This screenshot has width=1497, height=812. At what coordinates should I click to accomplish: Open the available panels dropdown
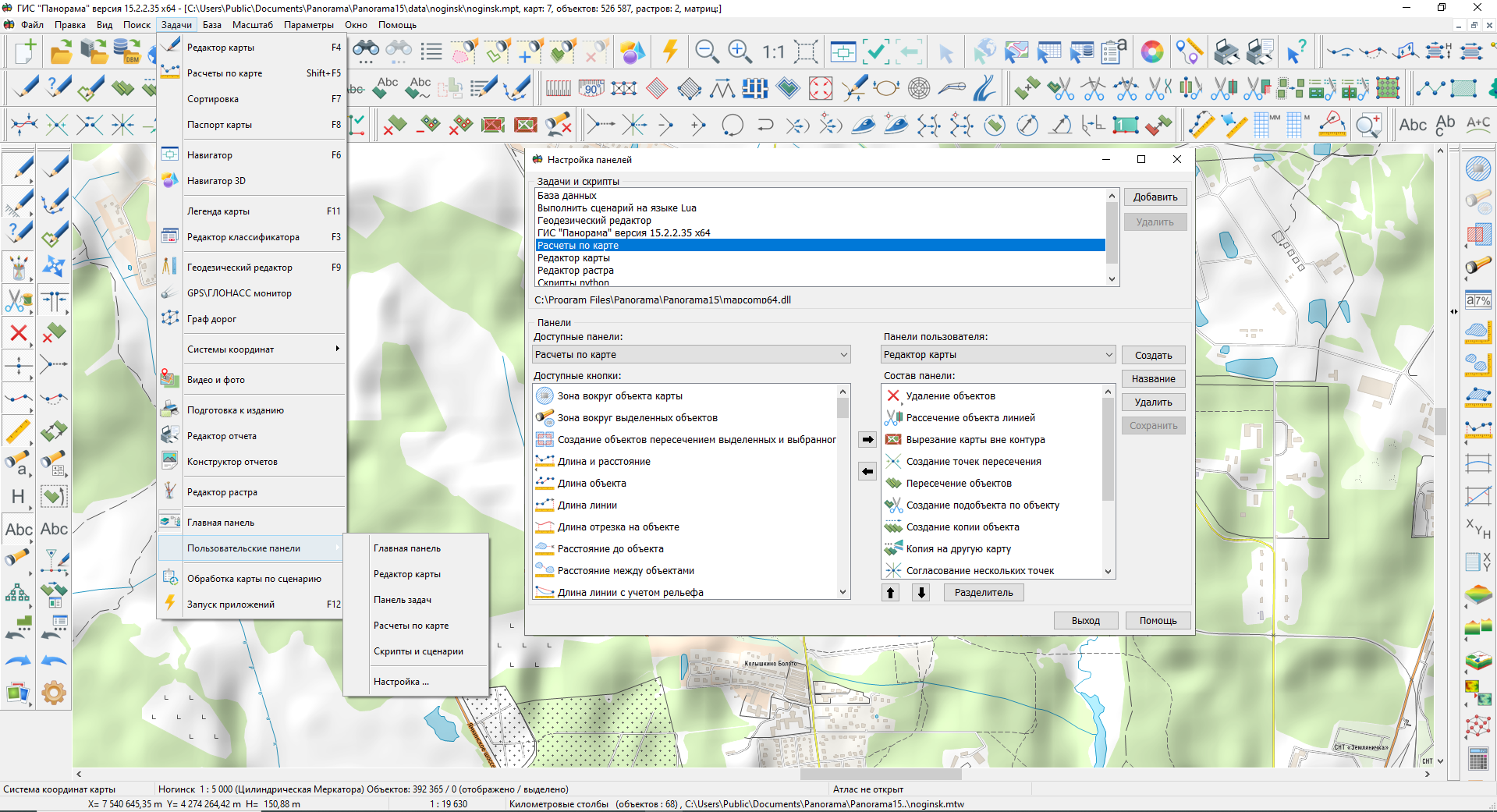pyautogui.click(x=843, y=355)
